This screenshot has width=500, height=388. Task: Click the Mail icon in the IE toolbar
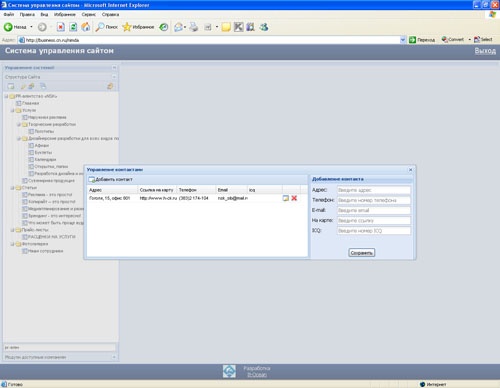(178, 27)
